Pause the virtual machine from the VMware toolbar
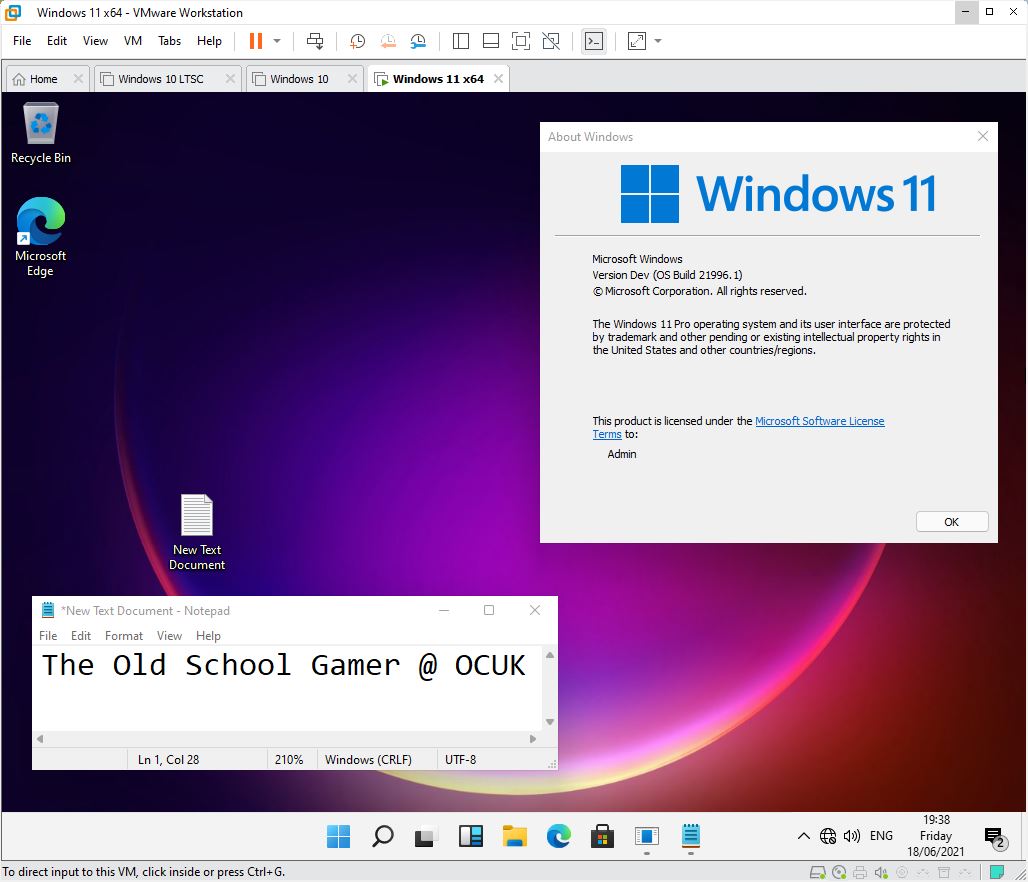This screenshot has width=1028, height=882. click(256, 41)
